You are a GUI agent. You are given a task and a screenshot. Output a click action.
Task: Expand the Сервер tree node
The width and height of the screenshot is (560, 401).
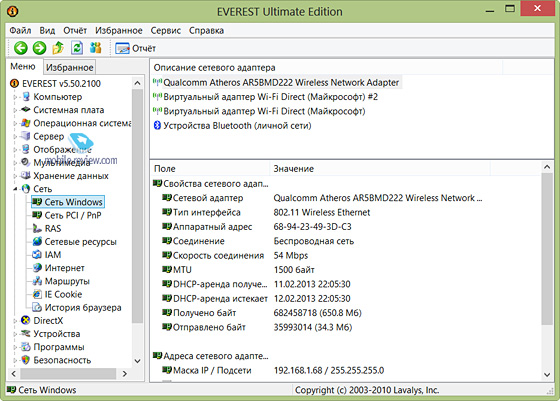tap(15, 136)
